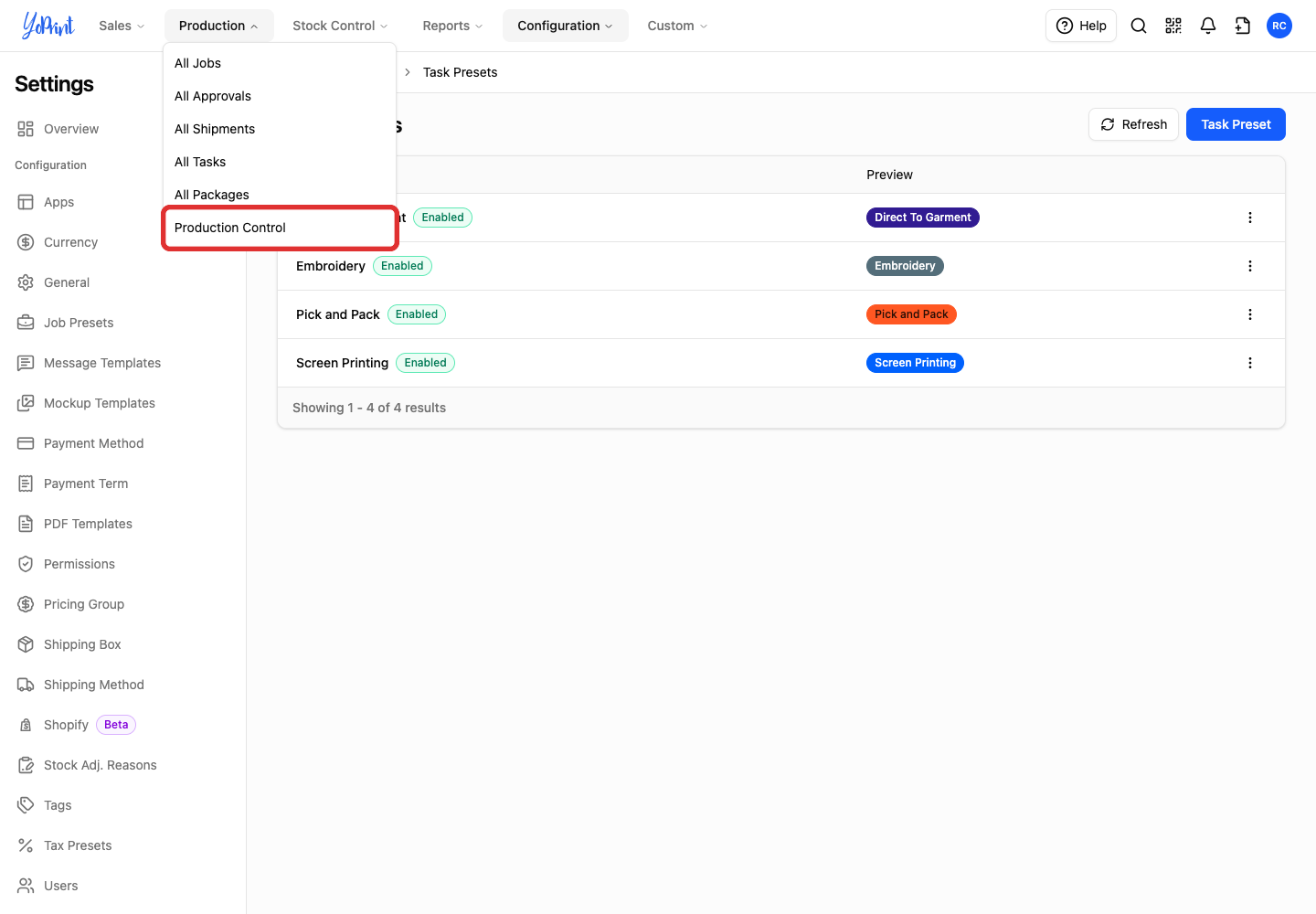The height and width of the screenshot is (914, 1316).
Task: Click the Embroidery Enabled status badge
Action: point(402,266)
